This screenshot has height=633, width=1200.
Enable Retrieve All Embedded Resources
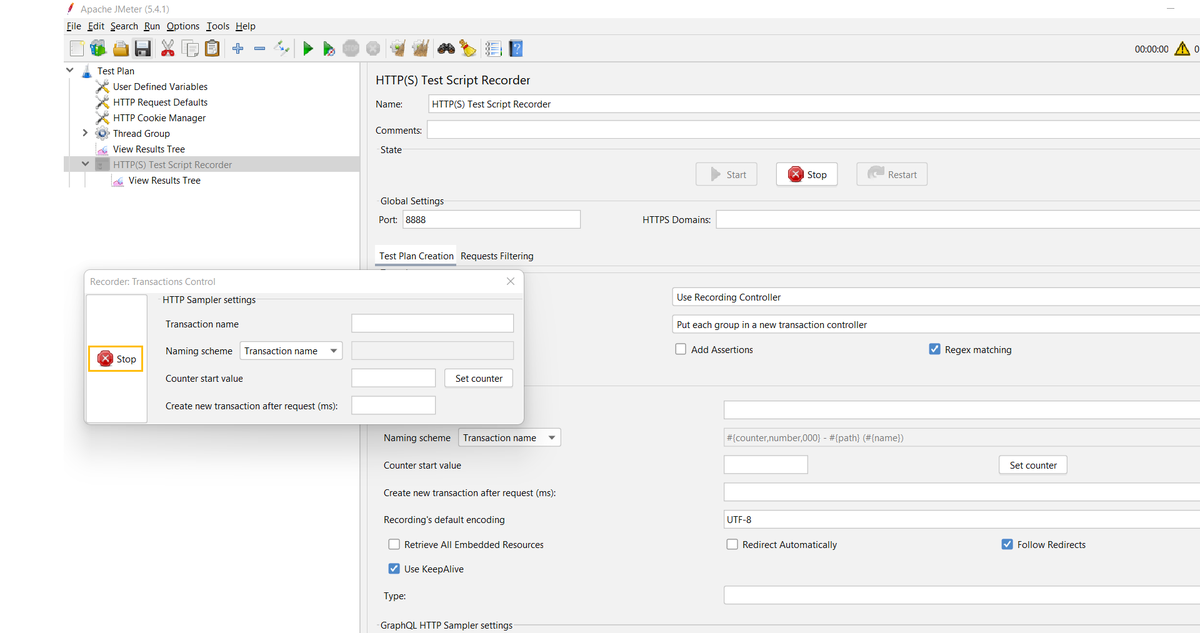point(394,544)
